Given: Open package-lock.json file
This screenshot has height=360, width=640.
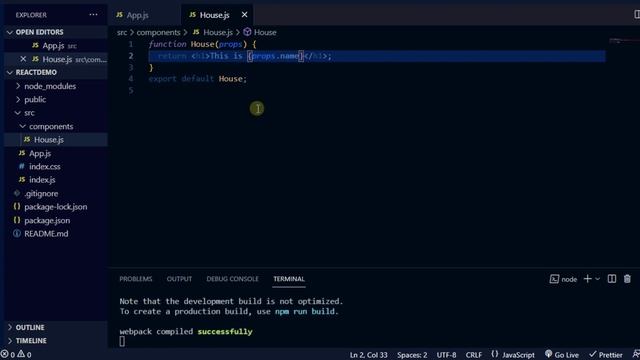Looking at the screenshot, I should (x=56, y=207).
